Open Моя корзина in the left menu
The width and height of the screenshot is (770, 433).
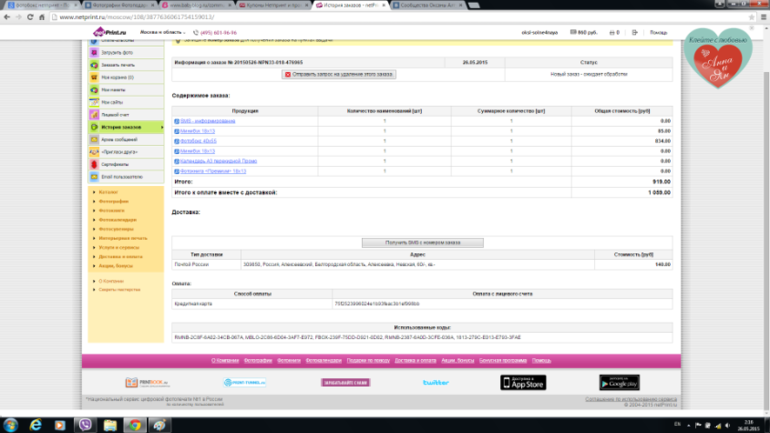116,77
